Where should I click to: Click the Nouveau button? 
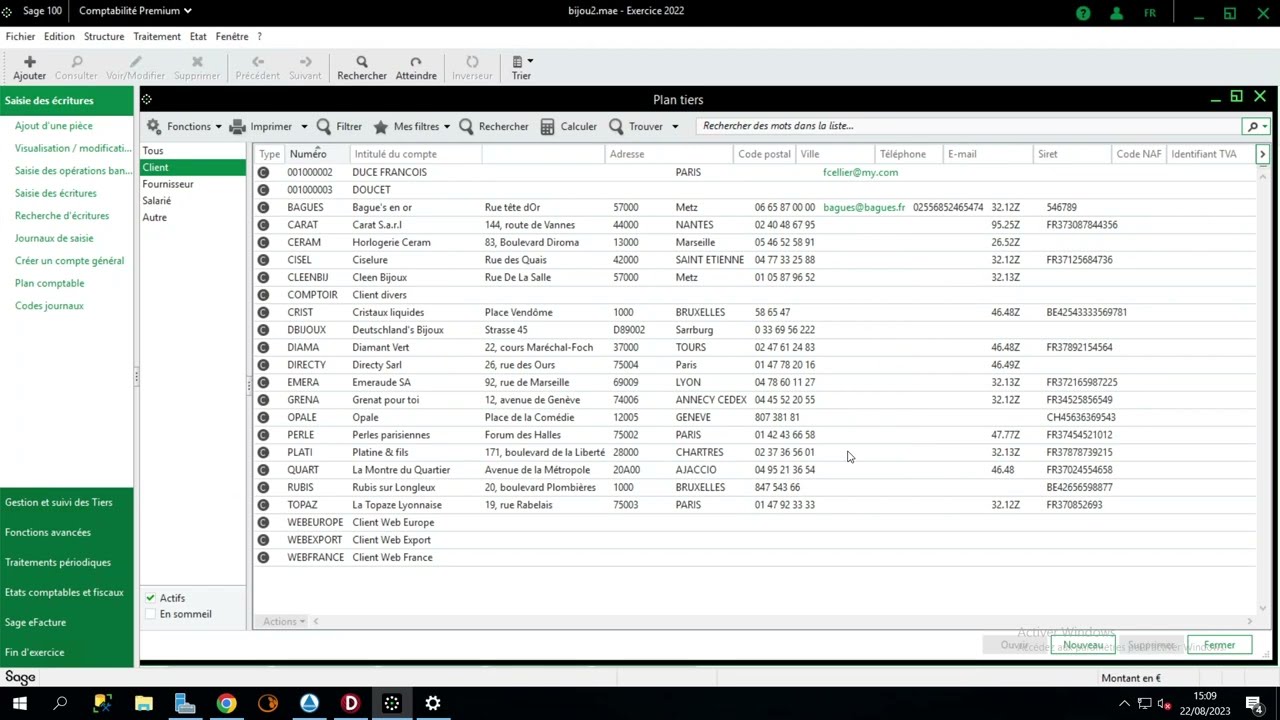point(1083,645)
